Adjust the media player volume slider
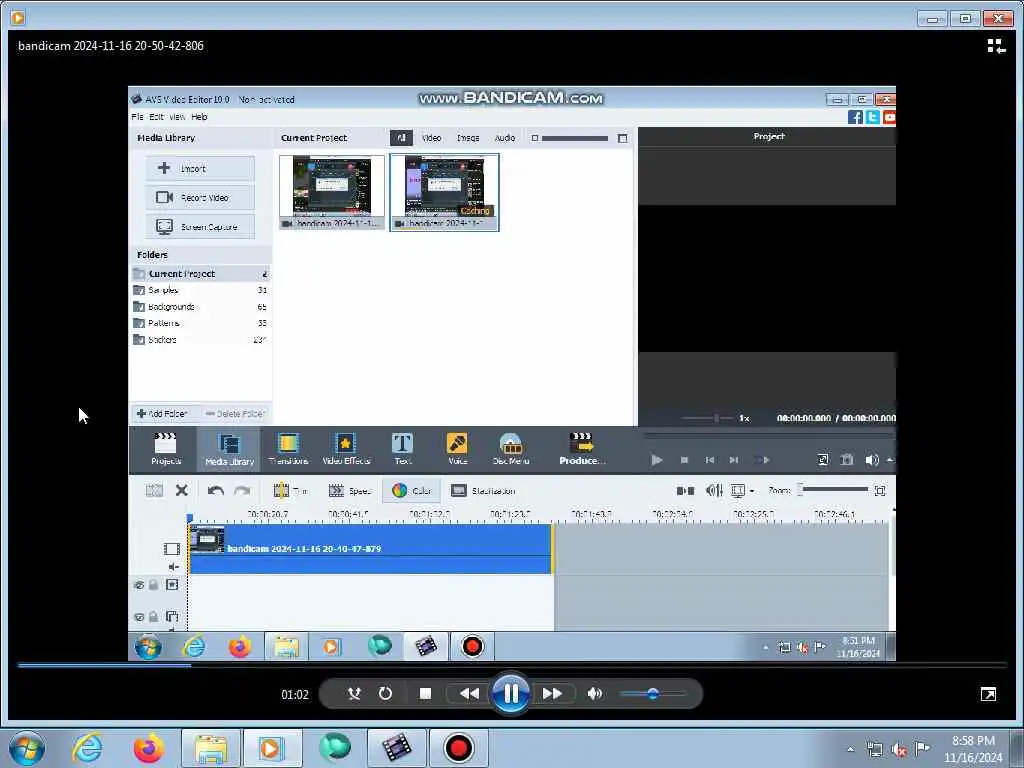1024x768 pixels. 652,694
